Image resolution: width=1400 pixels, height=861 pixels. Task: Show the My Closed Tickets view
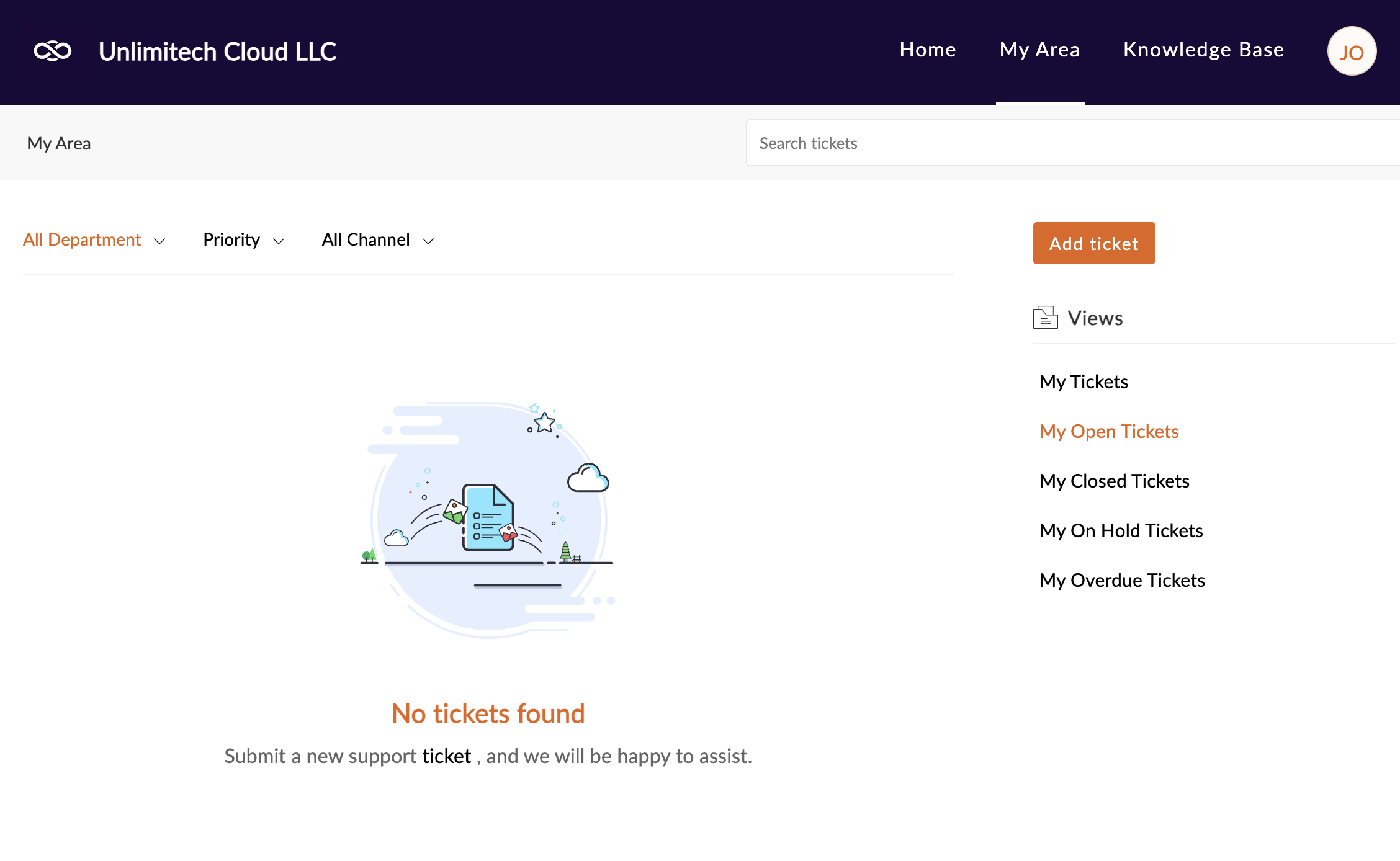(x=1114, y=481)
